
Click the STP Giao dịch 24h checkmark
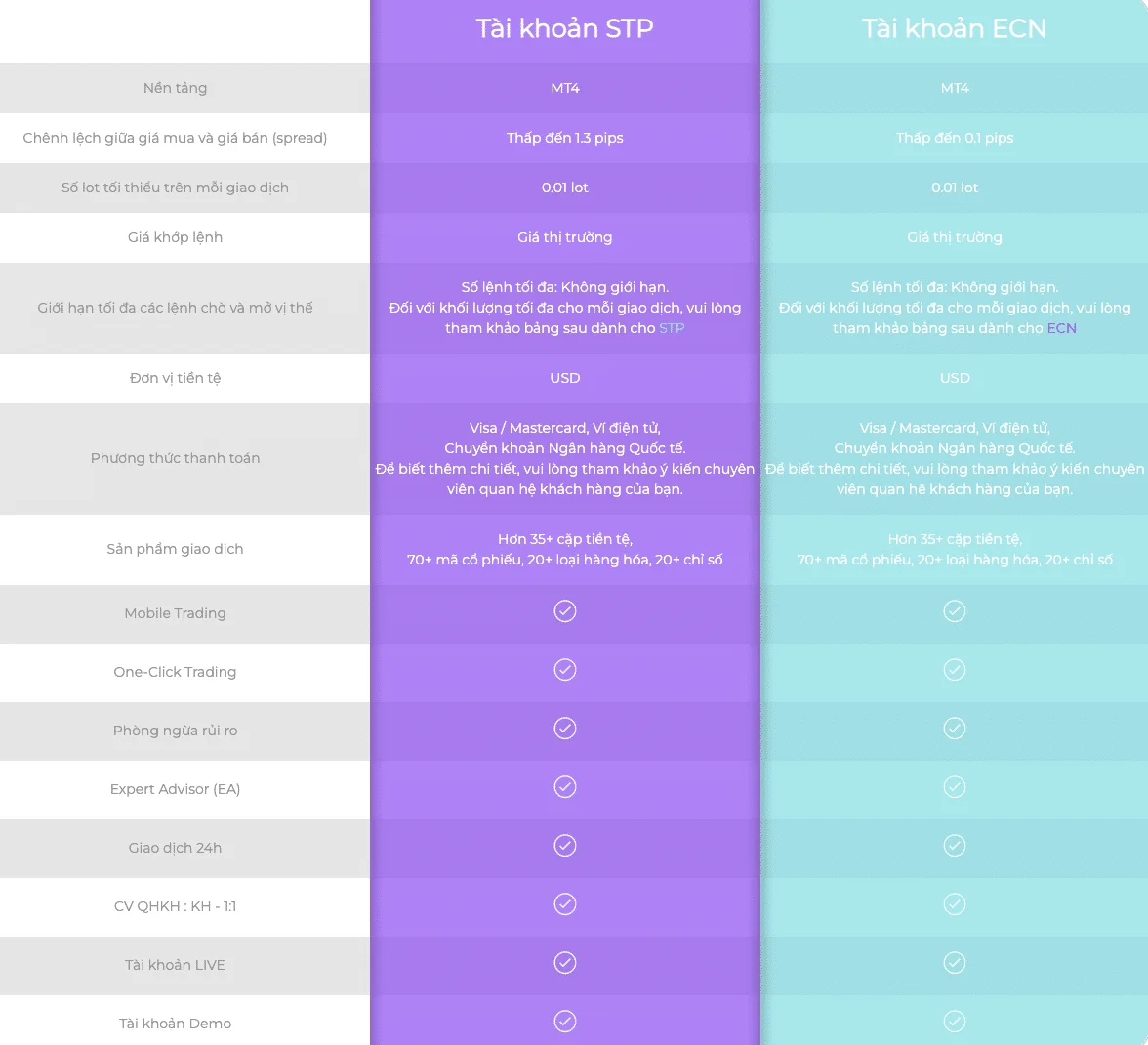564,845
